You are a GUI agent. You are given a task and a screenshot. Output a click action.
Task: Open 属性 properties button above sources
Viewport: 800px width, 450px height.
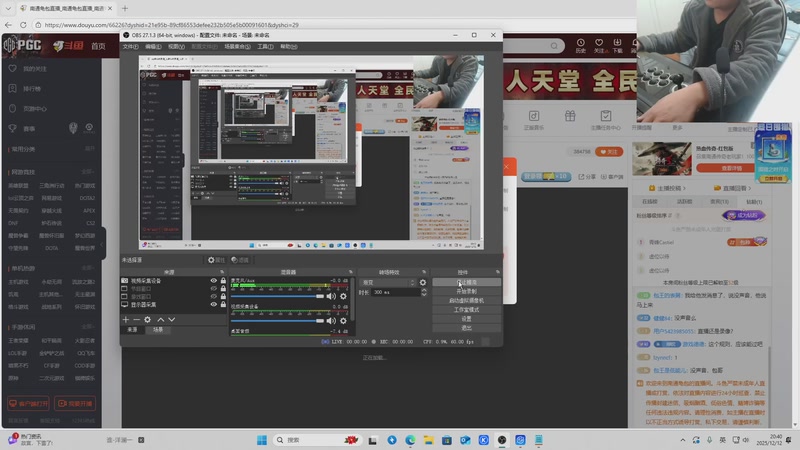tap(216, 260)
